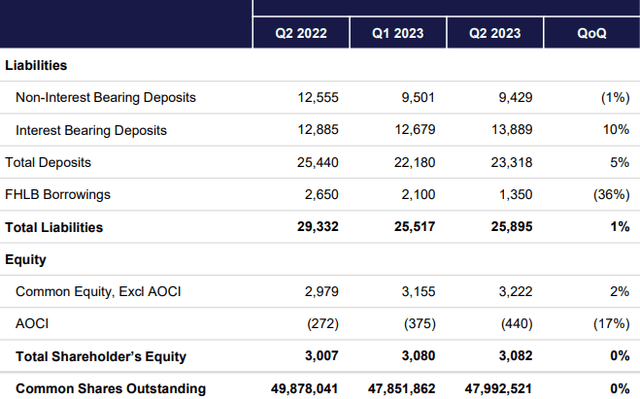This screenshot has width=640, height=399.
Task: Click the bold value 3,082
Action: (516, 356)
